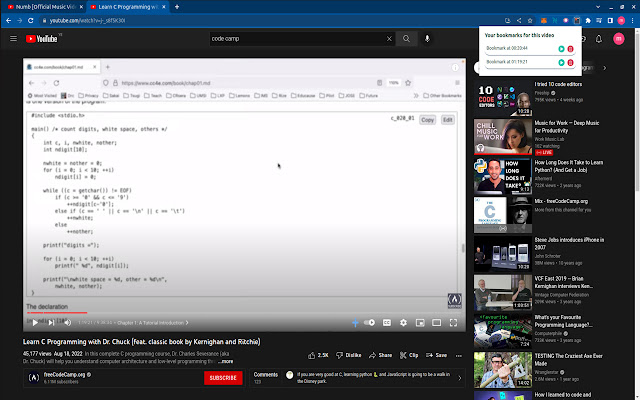Open the YouTube hamburger guide menu
The height and width of the screenshot is (400, 640).
coord(13,38)
